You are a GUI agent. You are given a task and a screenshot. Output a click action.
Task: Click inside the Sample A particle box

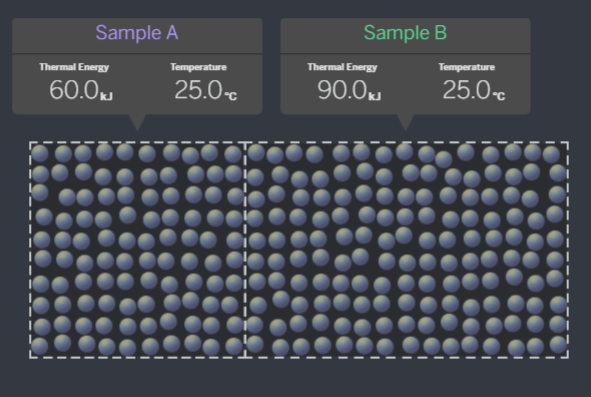(x=138, y=250)
